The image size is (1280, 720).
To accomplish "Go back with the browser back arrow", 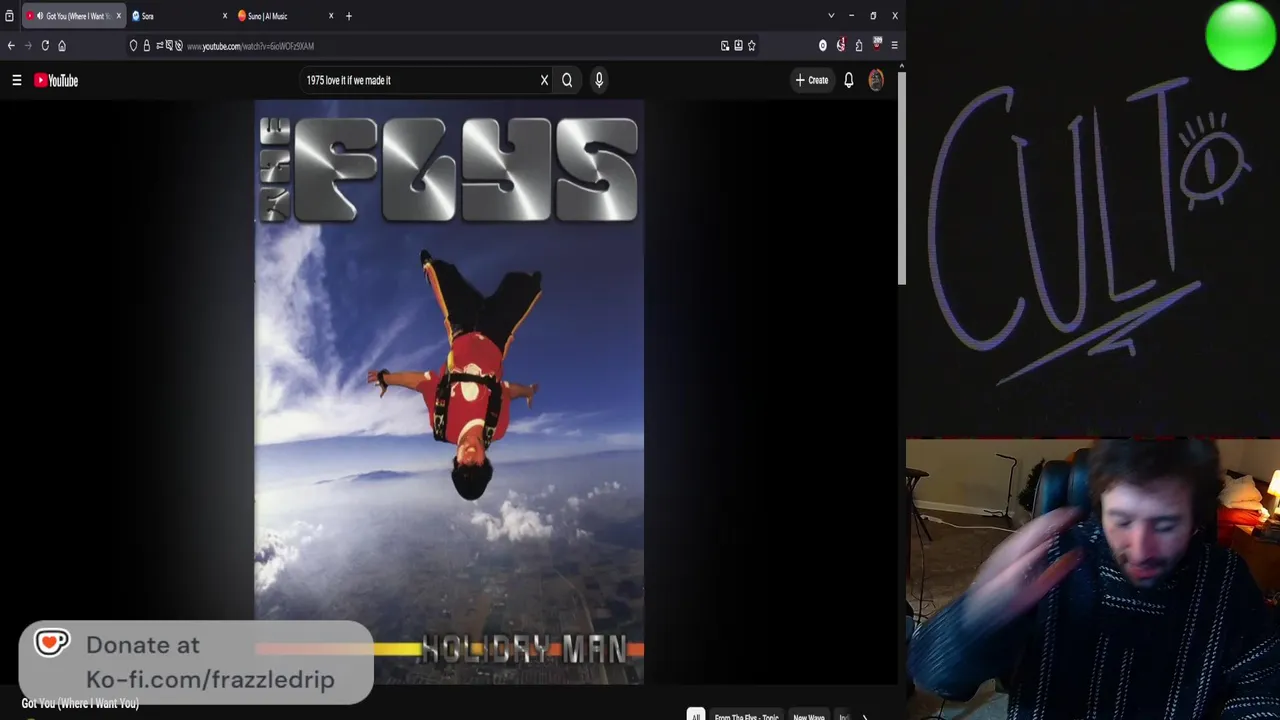I will [x=11, y=45].
